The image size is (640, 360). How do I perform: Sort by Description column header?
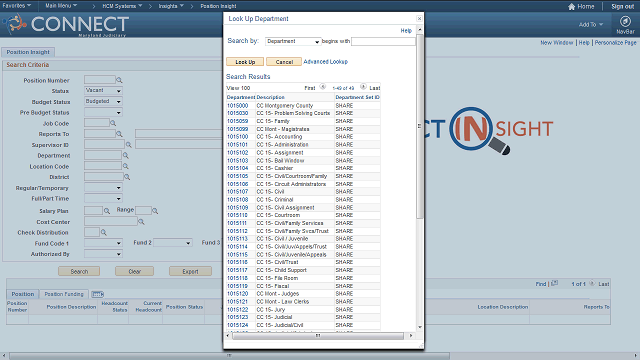pyautogui.click(x=271, y=97)
